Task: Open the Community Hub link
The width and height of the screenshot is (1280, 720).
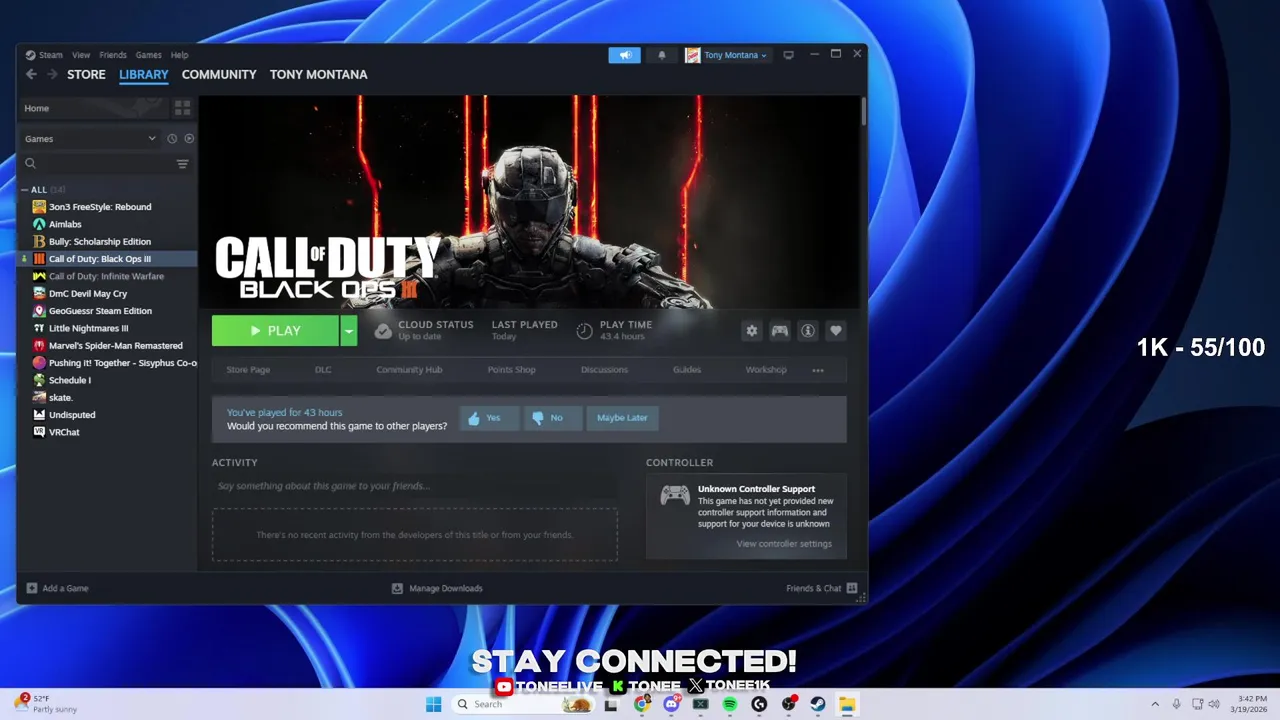Action: click(409, 370)
